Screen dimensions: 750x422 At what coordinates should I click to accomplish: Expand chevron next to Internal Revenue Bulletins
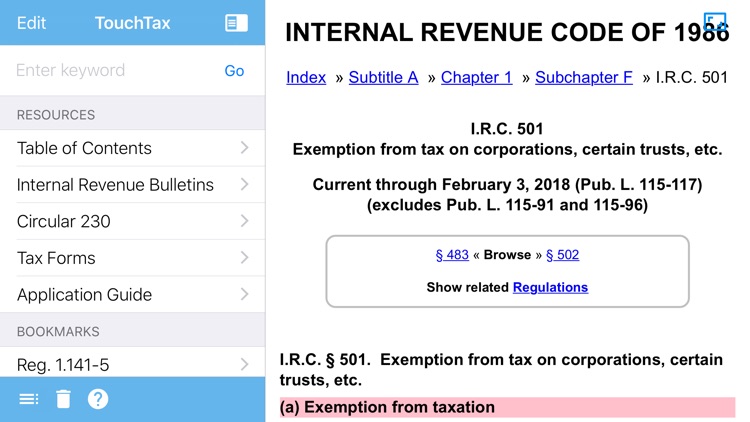coord(244,184)
